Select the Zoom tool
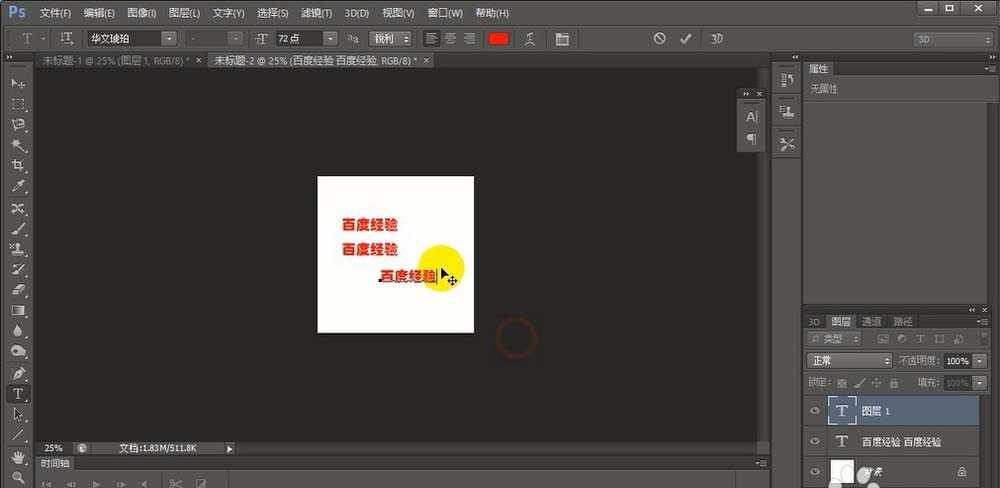The image size is (1000, 488). (x=18, y=477)
